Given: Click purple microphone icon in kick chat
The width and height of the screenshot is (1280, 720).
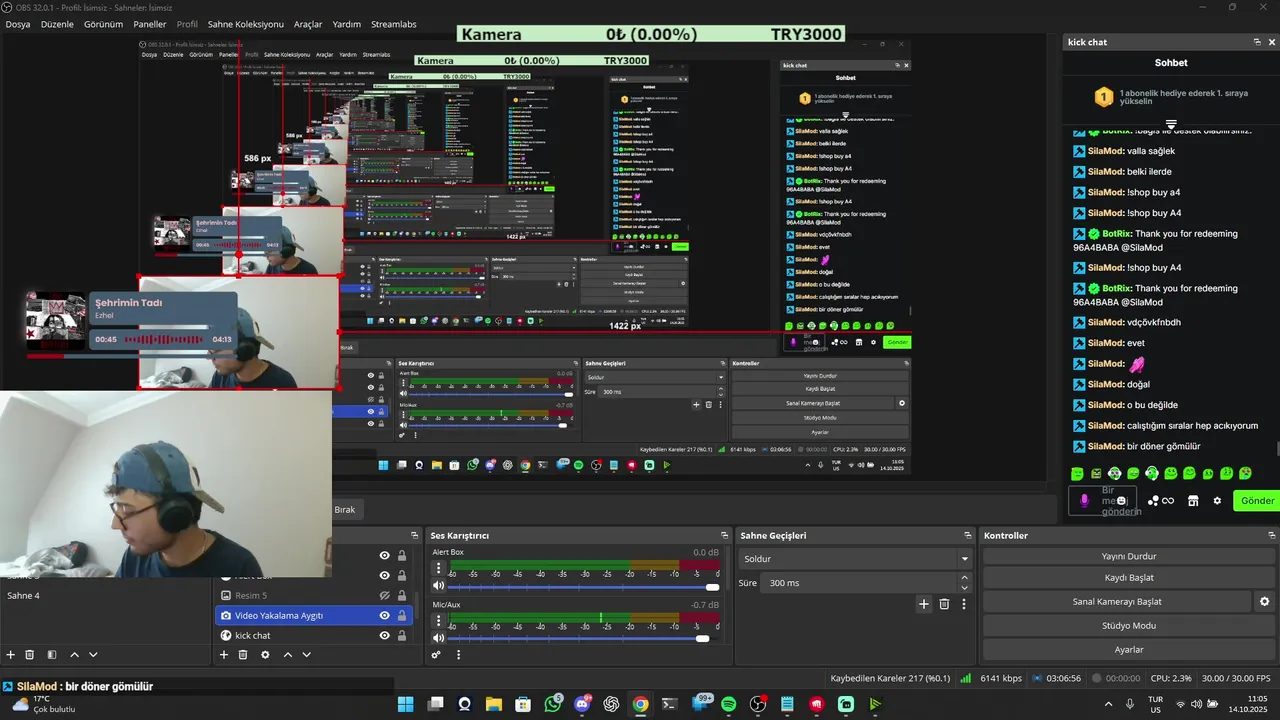Looking at the screenshot, I should (x=1084, y=500).
